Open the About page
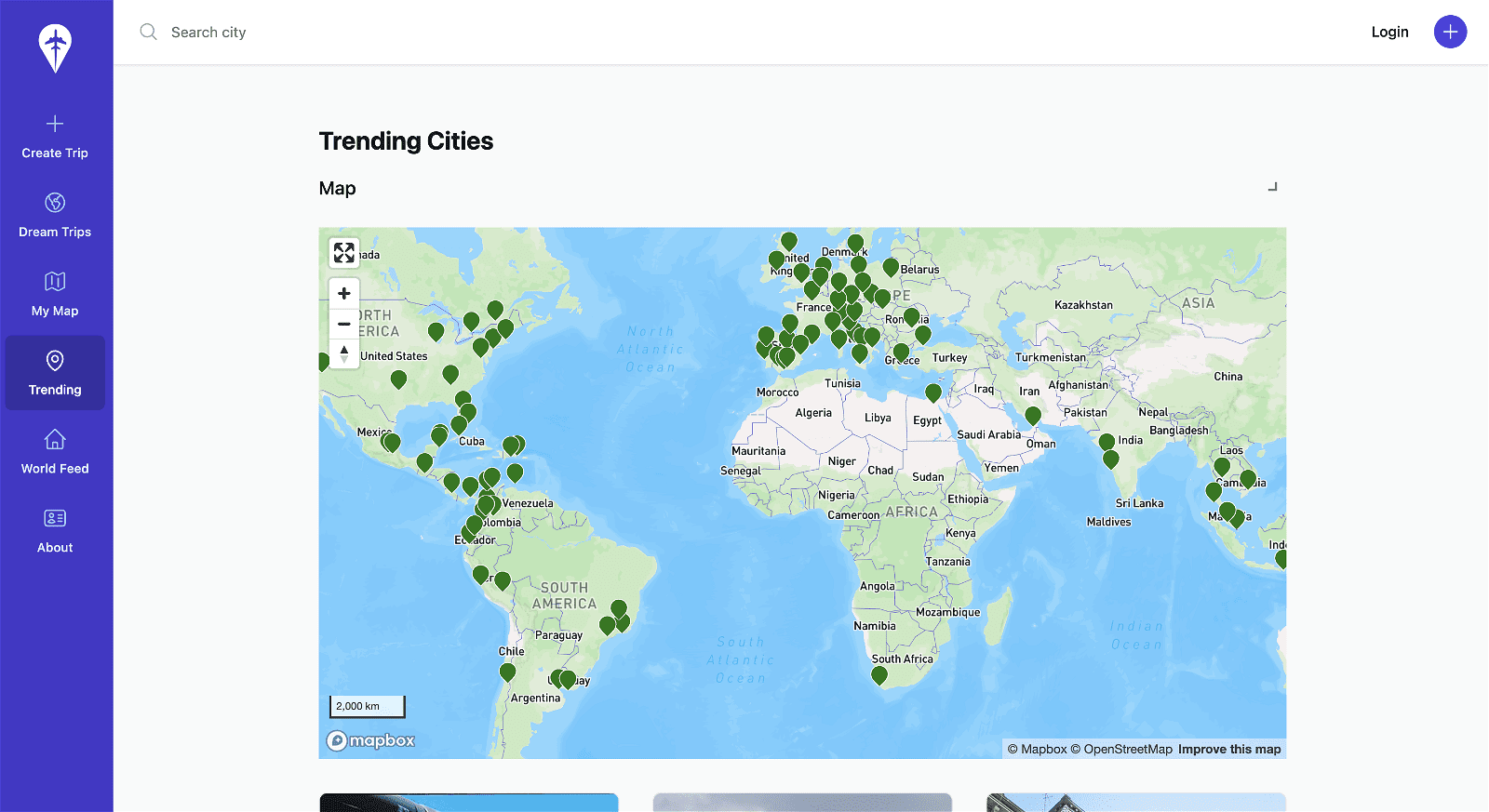Screen dimensions: 1489x812 click(55, 531)
